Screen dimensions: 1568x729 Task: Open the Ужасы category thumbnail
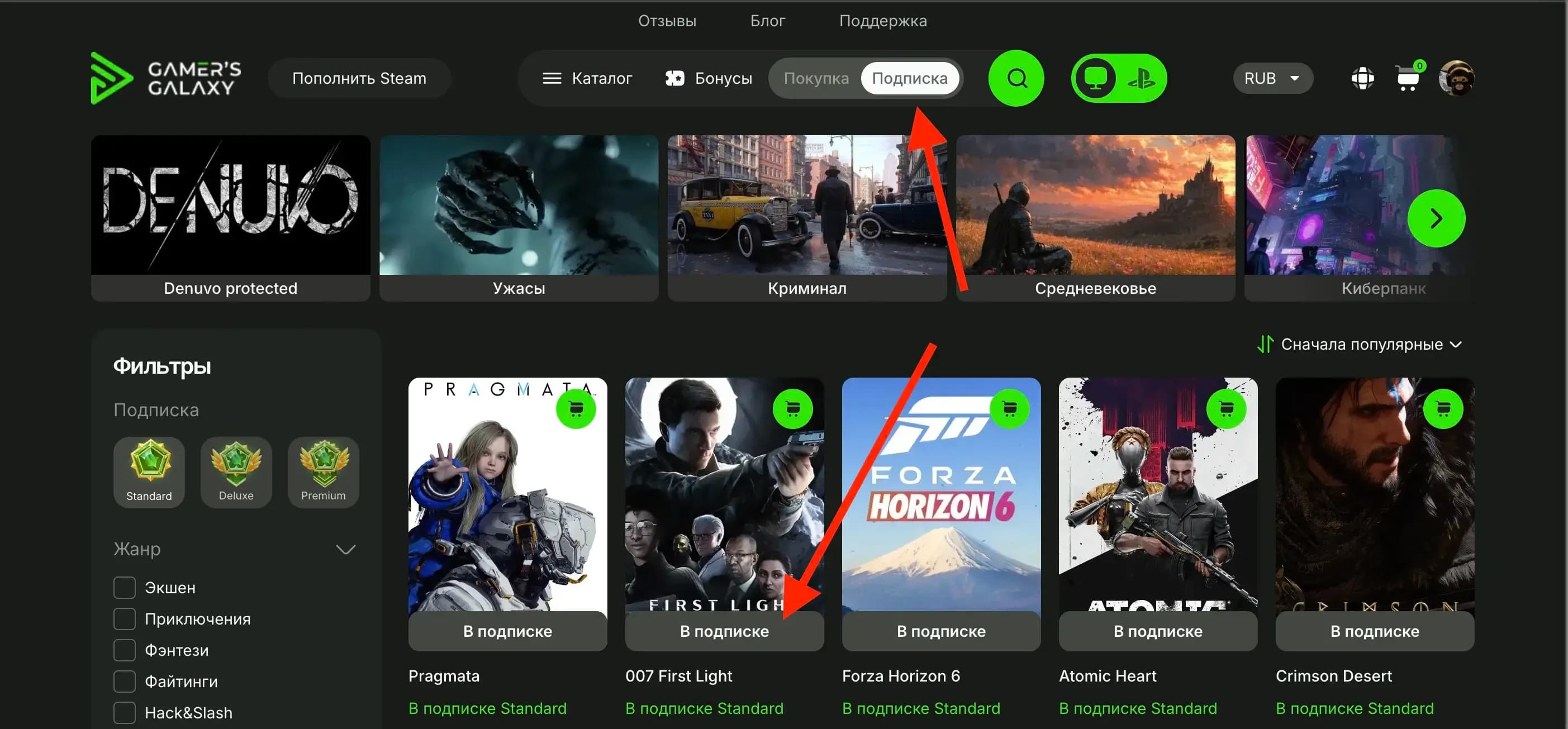[519, 218]
